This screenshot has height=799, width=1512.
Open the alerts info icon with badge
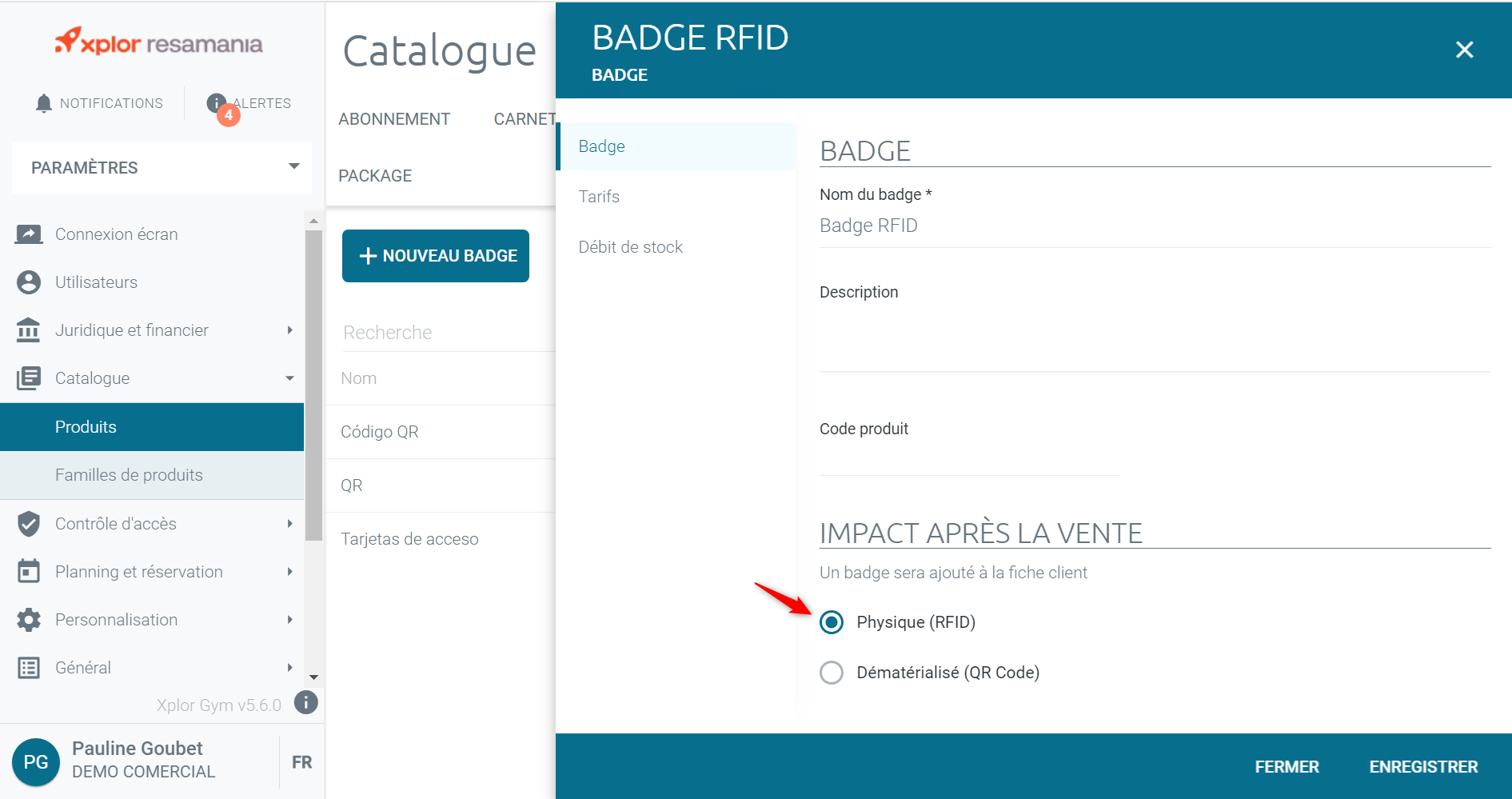(217, 104)
